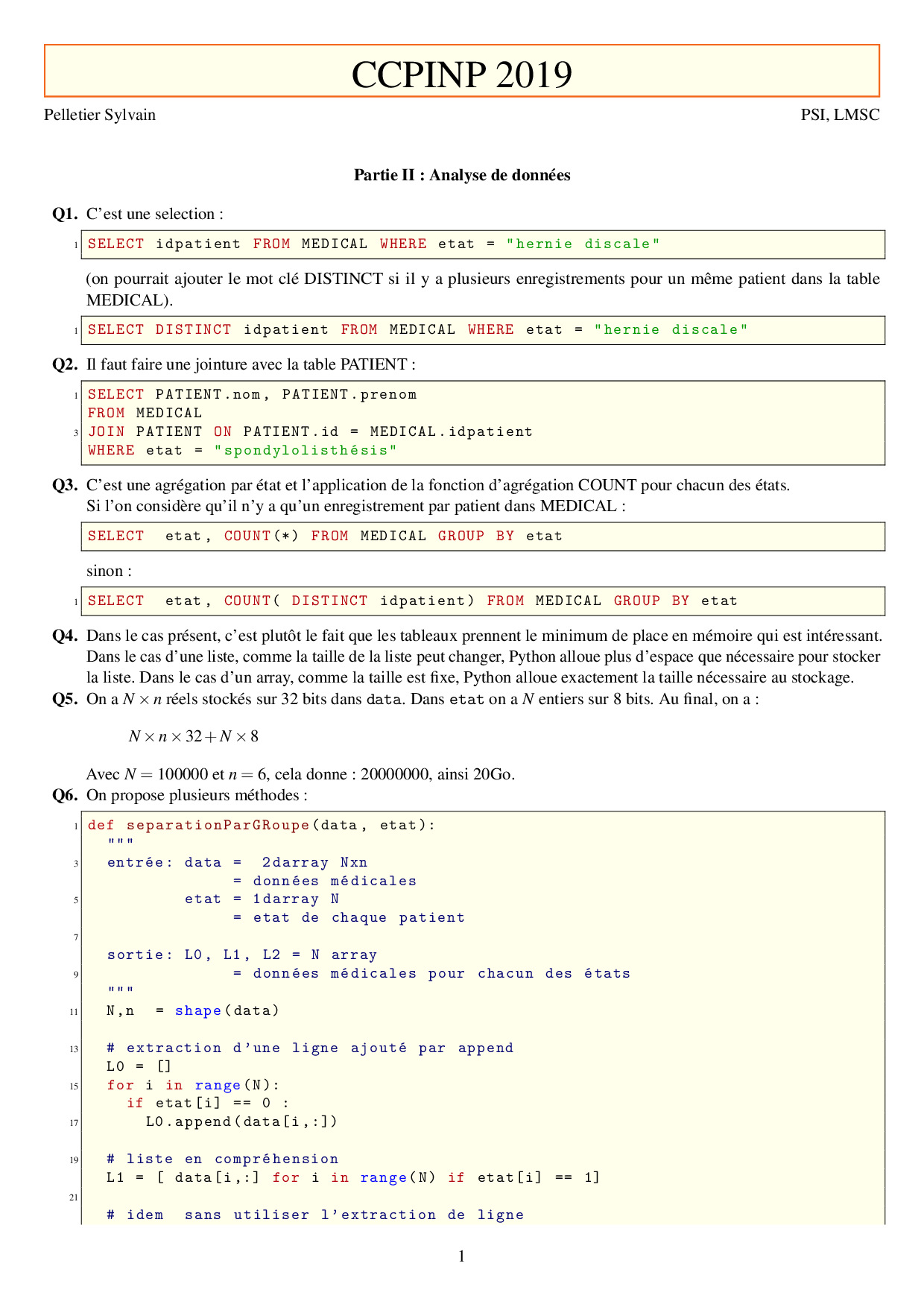Click the Q5. question label
Viewport: 924px width, 1307px height.
click(x=65, y=699)
